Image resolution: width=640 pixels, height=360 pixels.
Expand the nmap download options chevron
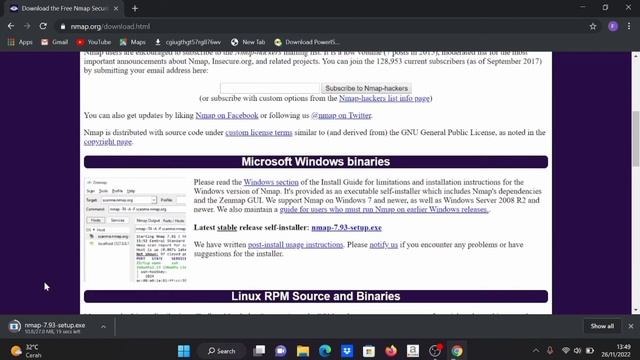103,327
